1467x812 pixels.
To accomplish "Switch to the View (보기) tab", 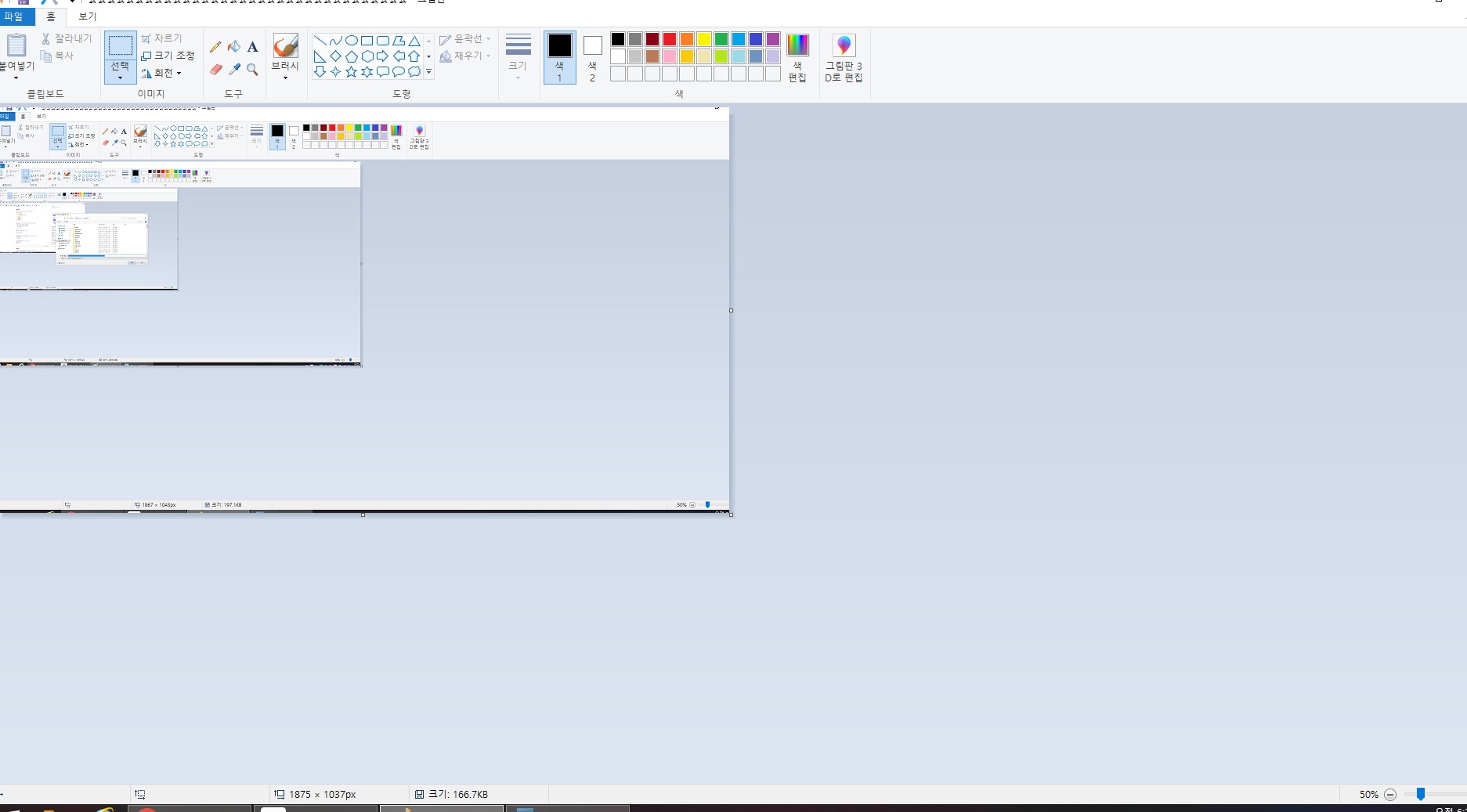I will (x=87, y=16).
